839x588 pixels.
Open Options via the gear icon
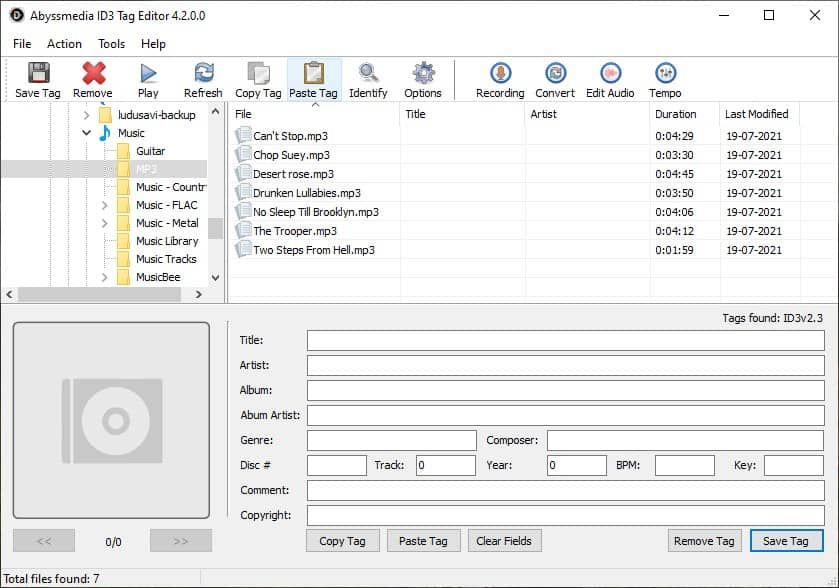click(x=423, y=73)
